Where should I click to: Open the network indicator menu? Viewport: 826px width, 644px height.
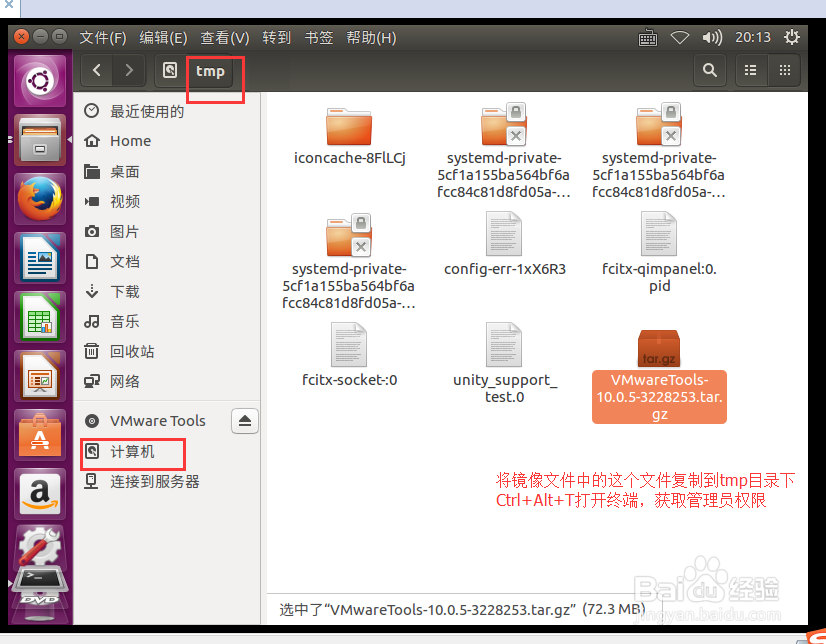coord(680,37)
